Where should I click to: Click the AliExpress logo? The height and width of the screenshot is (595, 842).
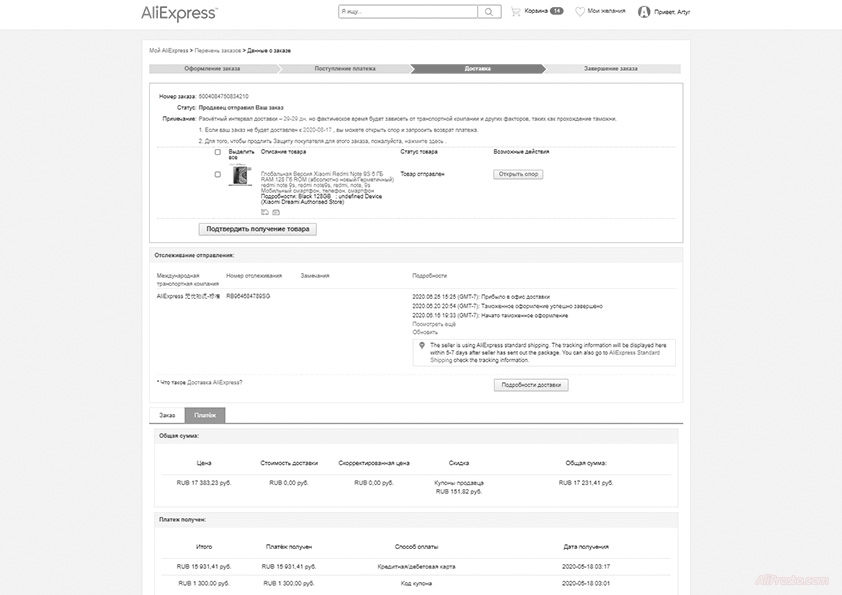[179, 12]
